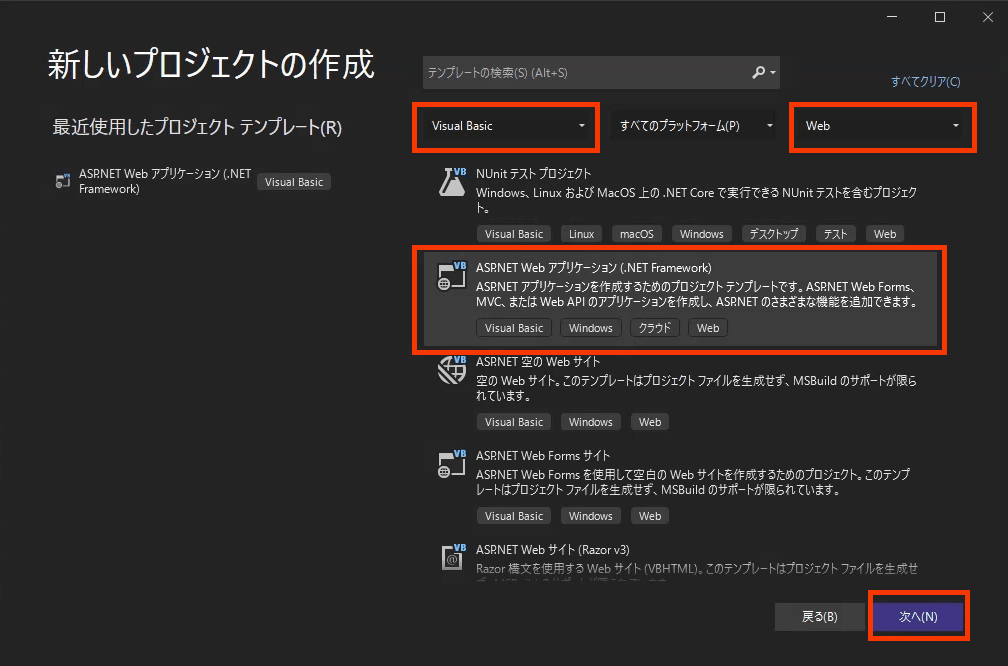Select ASP.NET Web アプリケーション (.NET Framework) template title

click(593, 267)
